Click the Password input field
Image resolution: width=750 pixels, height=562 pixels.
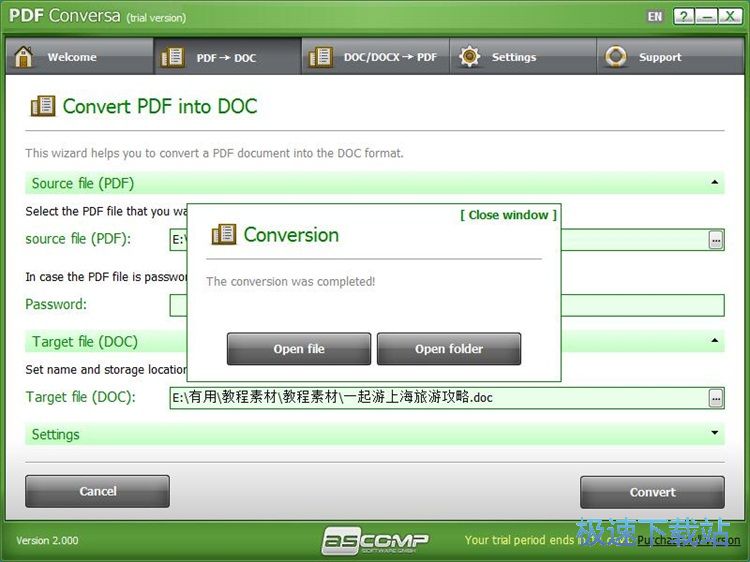(x=642, y=306)
